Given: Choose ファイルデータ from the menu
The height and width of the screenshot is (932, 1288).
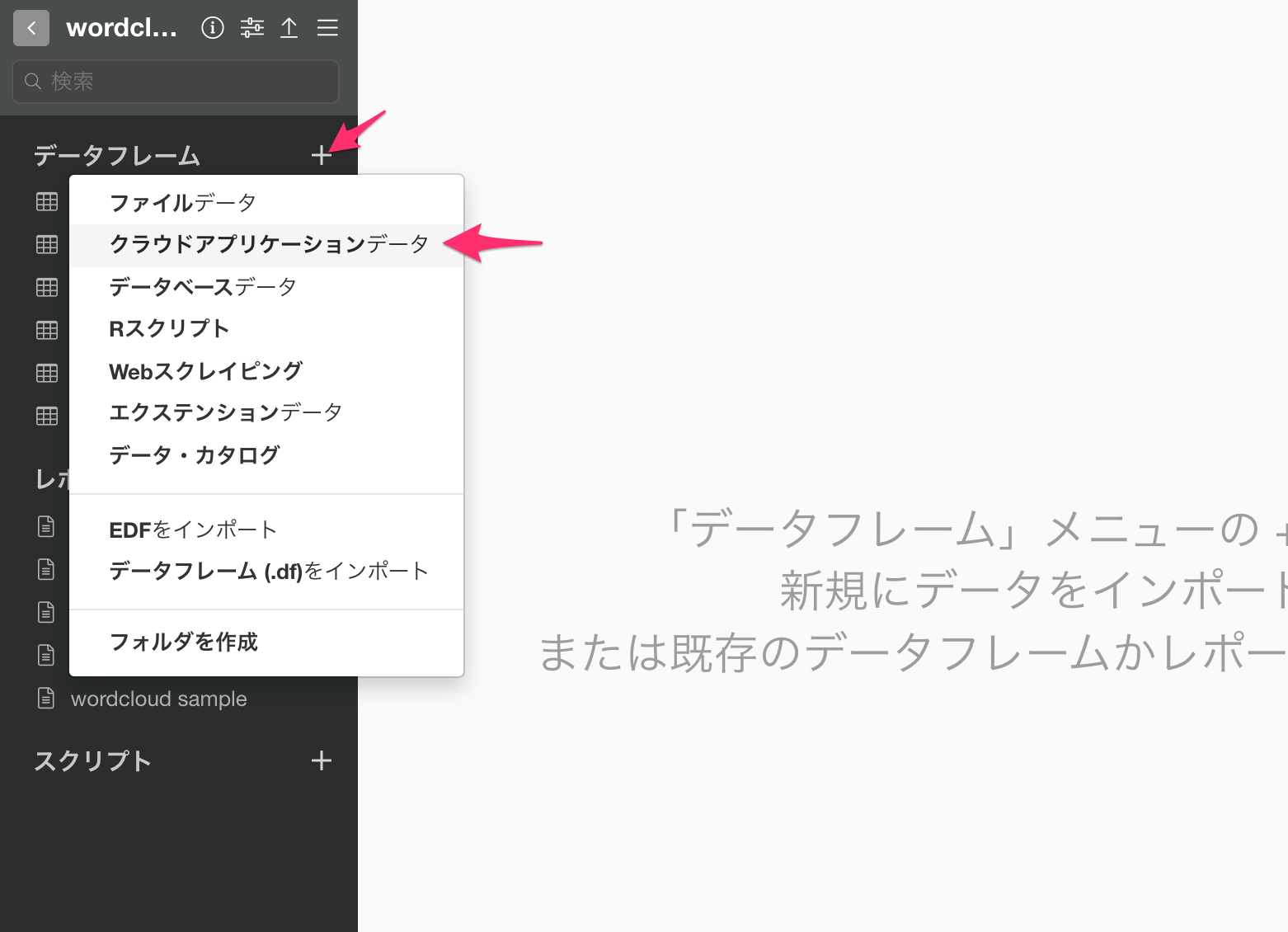Looking at the screenshot, I should 266,203.
